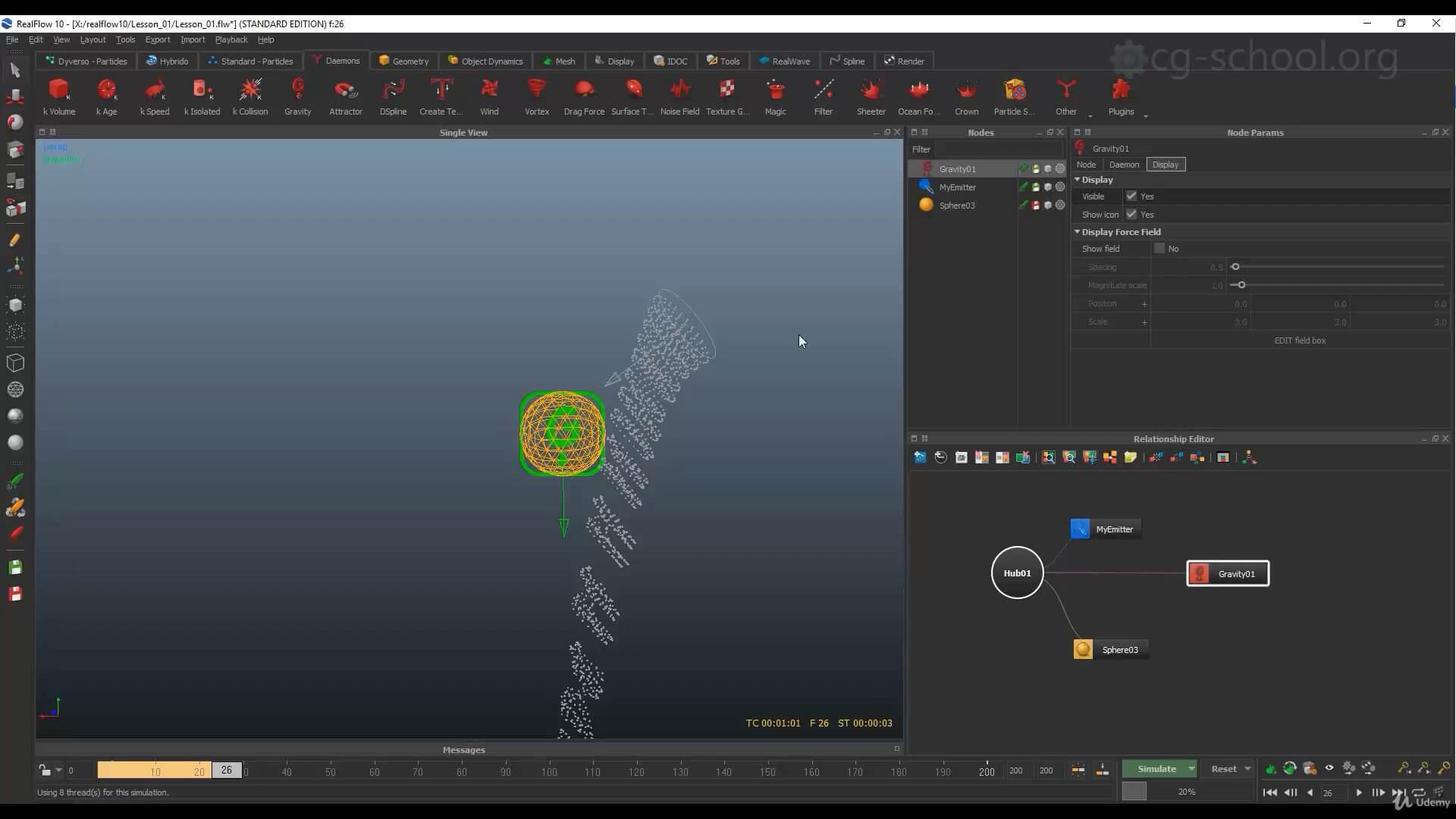Add a Noise Field daemon
The image size is (1456, 819).
[x=679, y=96]
